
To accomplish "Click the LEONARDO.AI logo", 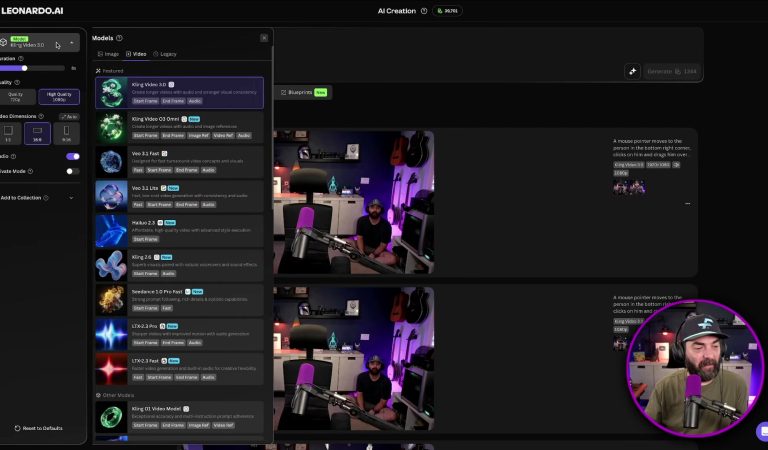I will click(x=32, y=11).
